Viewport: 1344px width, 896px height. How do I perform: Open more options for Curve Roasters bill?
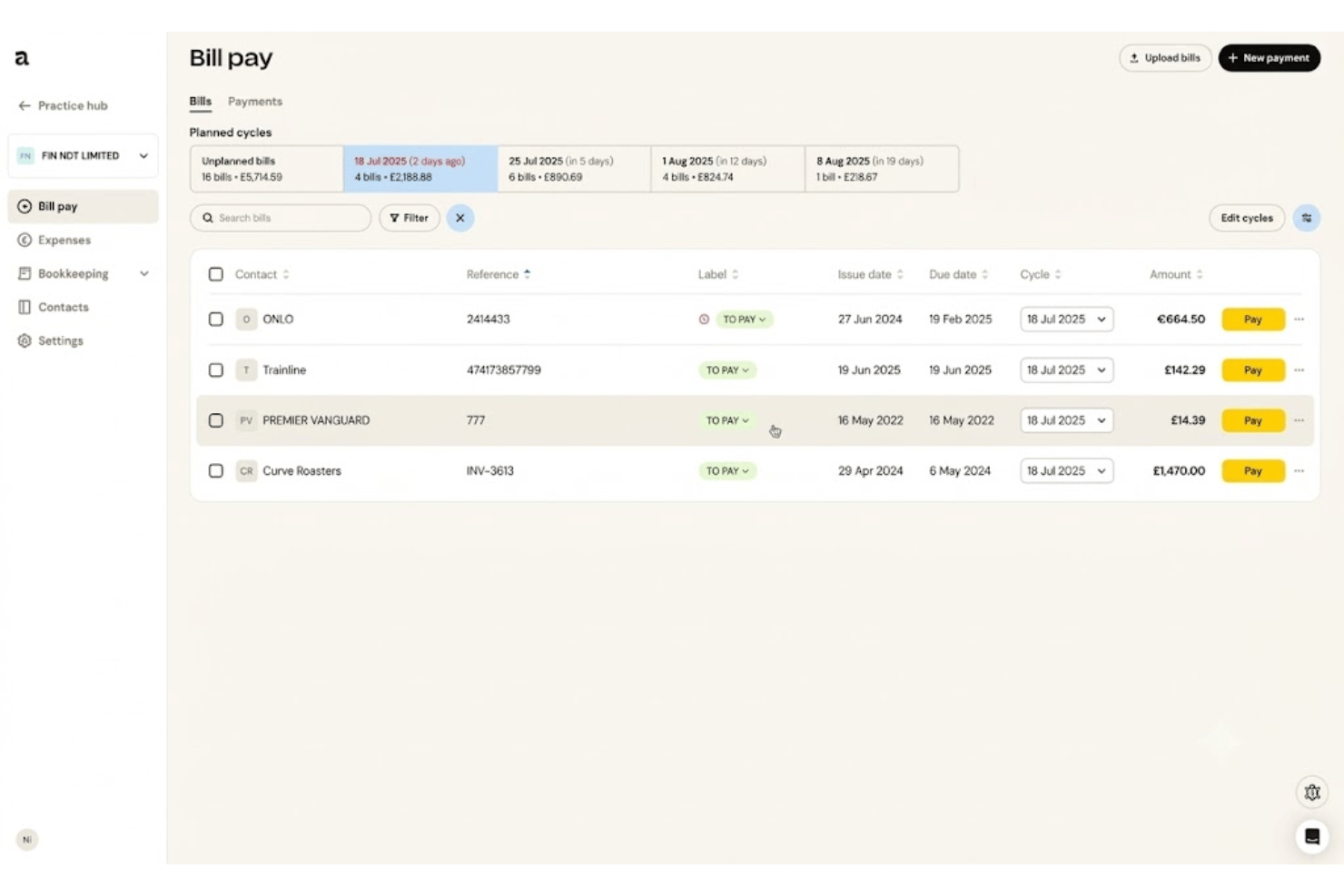[1299, 471]
